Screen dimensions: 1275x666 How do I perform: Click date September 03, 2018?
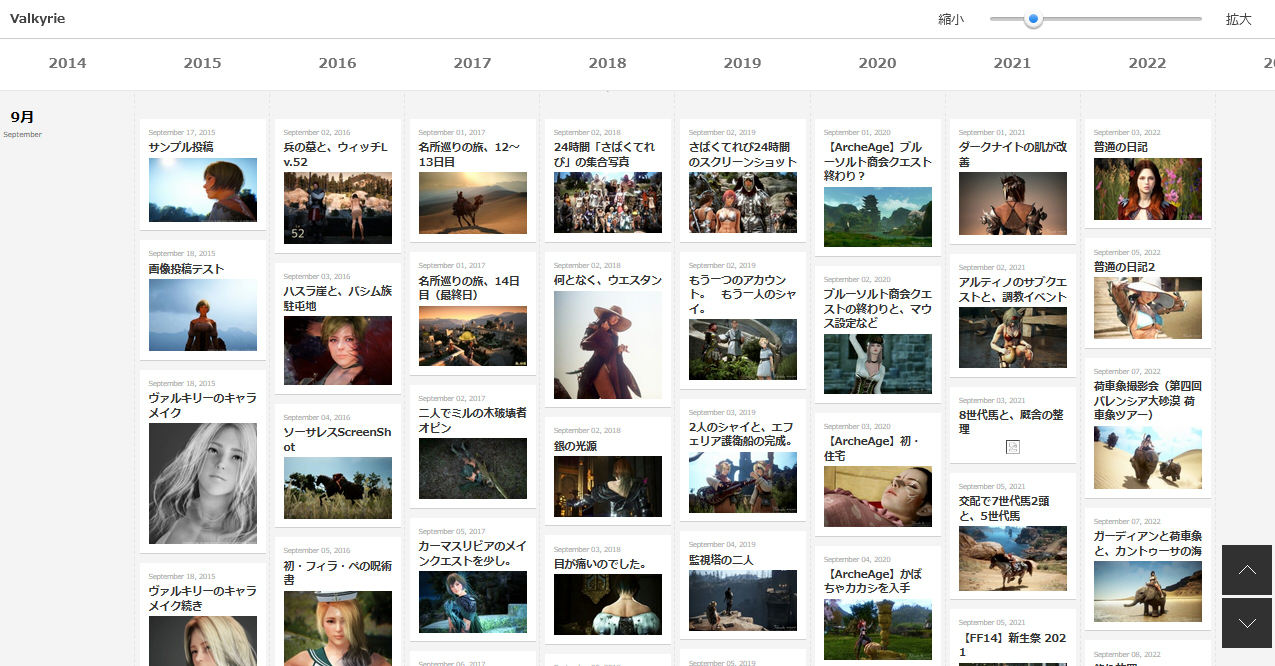click(587, 549)
